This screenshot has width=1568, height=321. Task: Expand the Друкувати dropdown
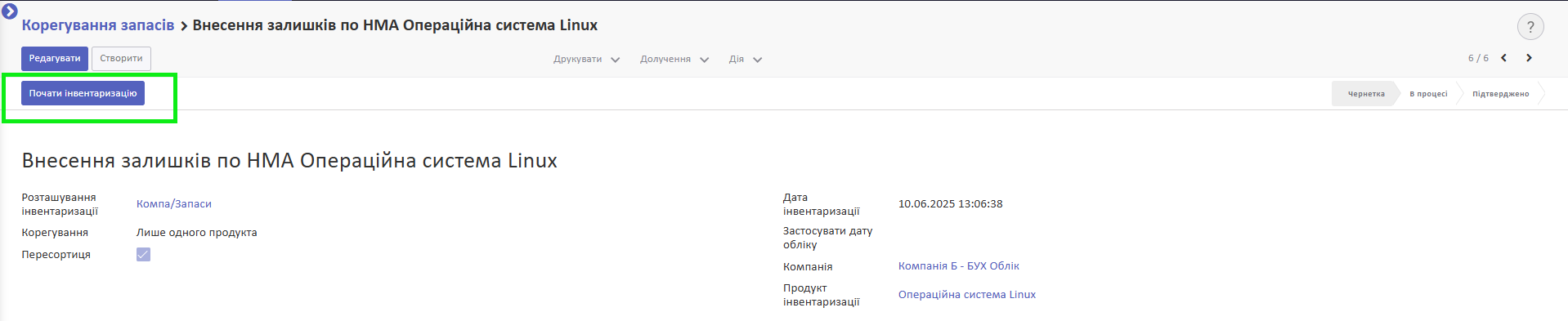[586, 60]
